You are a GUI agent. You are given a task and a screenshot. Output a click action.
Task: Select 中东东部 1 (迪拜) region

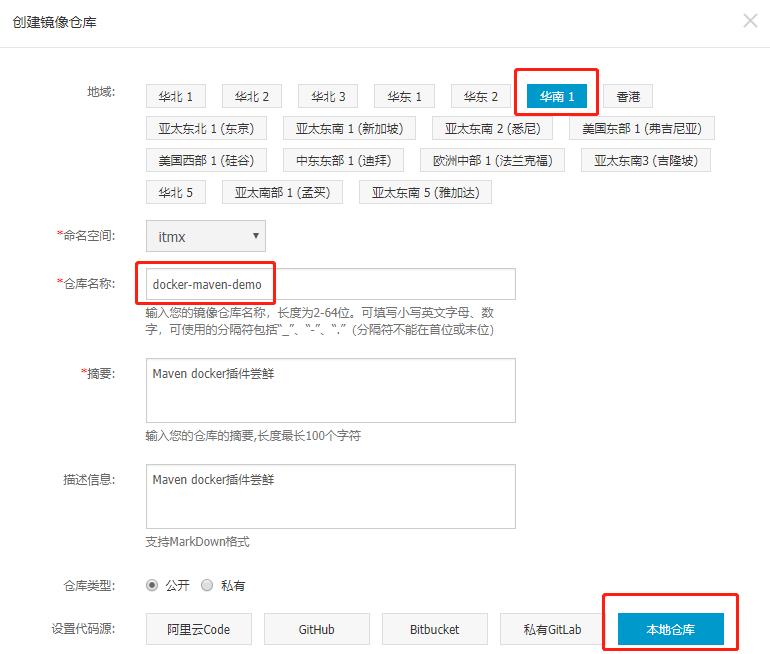(343, 160)
